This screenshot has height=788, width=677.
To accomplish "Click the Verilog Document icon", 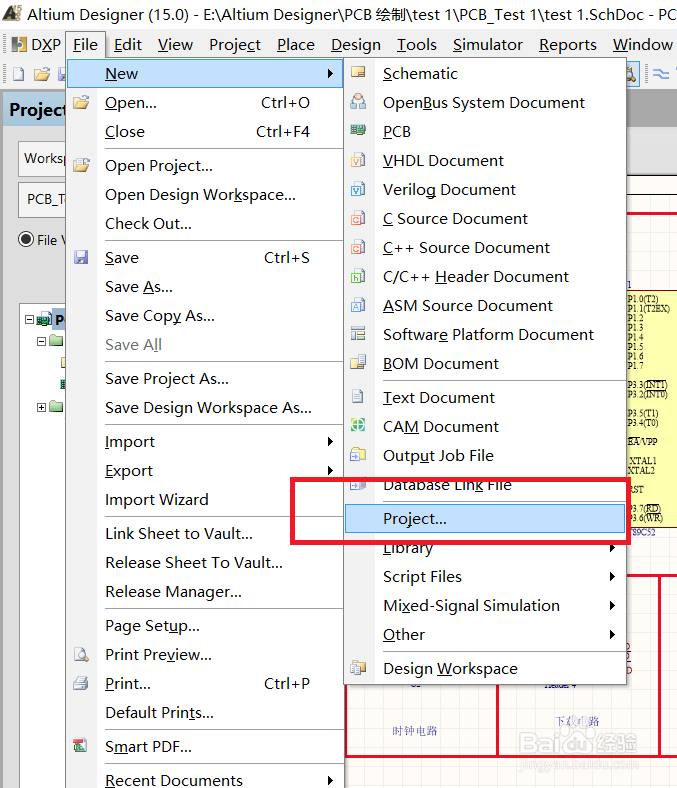I will pyautogui.click(x=358, y=189).
